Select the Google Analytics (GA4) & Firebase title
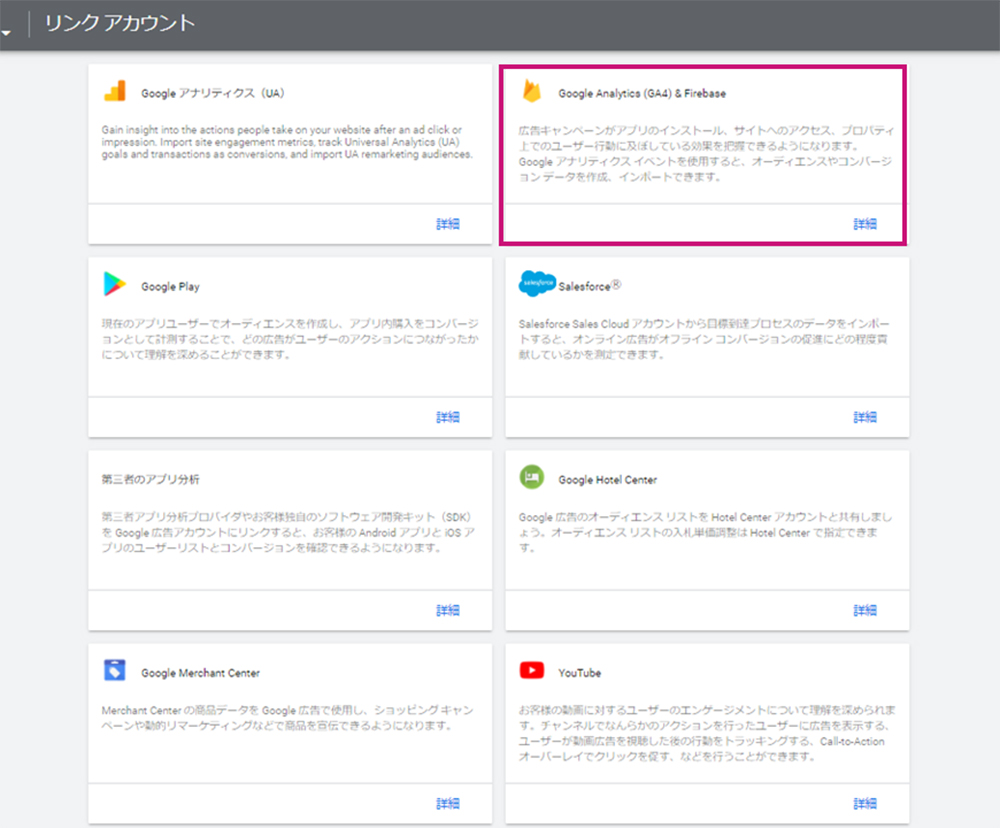1000x828 pixels. 642,93
